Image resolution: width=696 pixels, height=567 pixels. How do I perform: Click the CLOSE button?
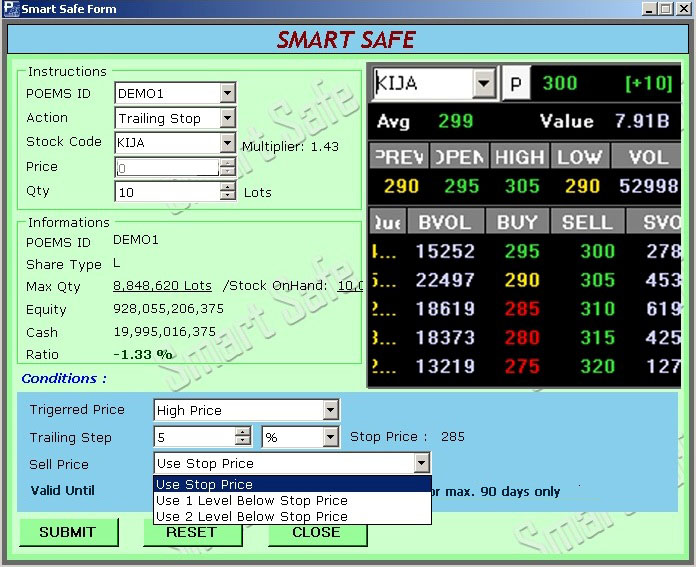click(x=317, y=535)
